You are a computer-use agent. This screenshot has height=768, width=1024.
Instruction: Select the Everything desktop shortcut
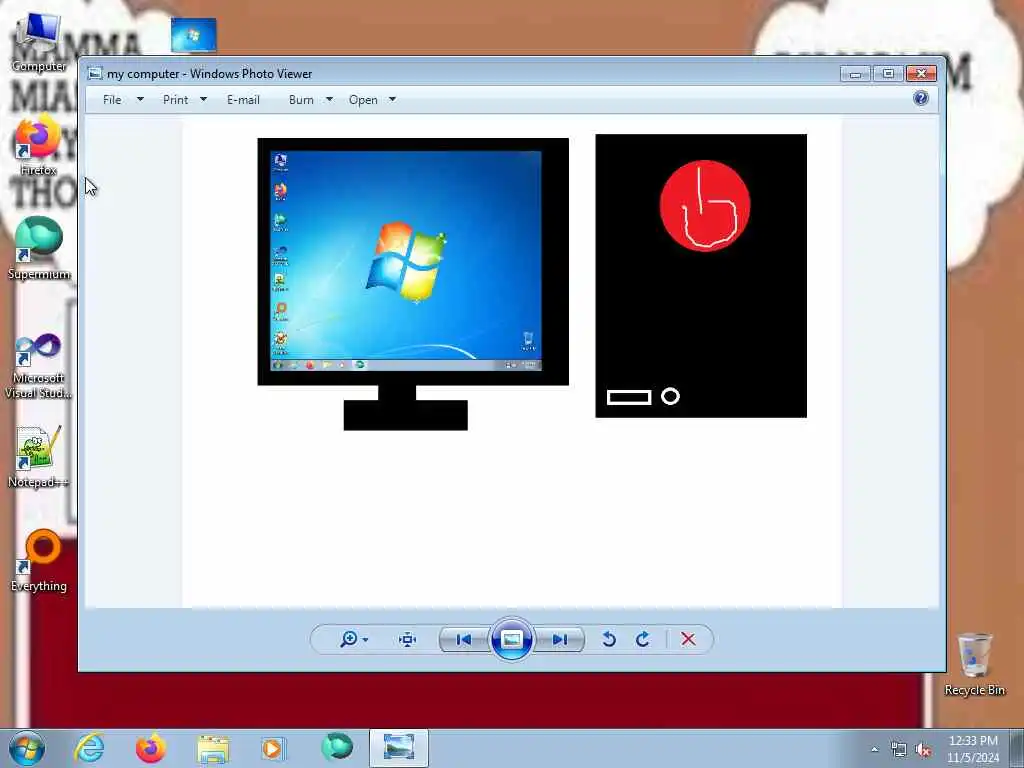39,560
